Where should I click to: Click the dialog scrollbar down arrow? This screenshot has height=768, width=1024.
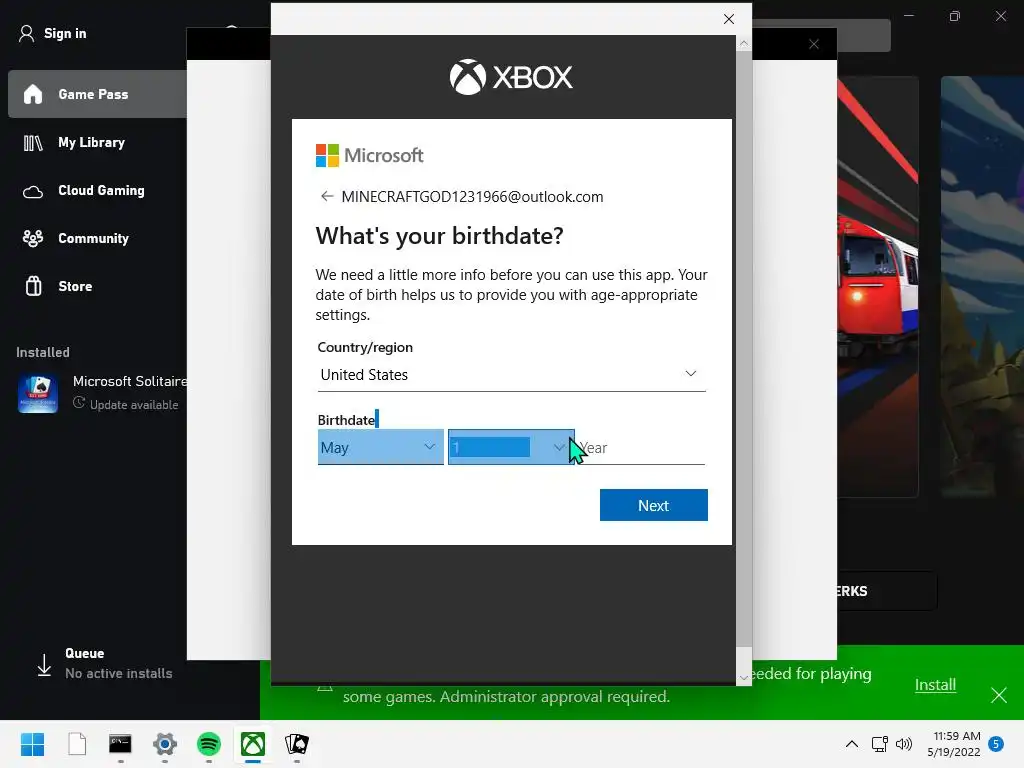click(x=744, y=678)
